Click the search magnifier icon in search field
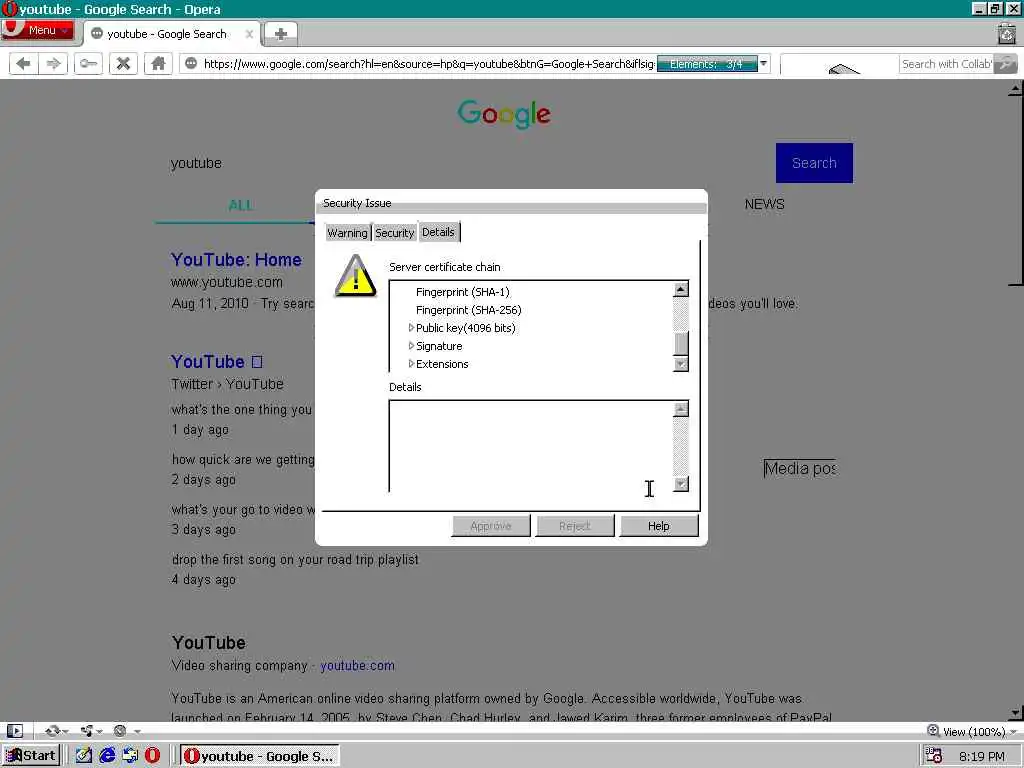 pos(1006,64)
